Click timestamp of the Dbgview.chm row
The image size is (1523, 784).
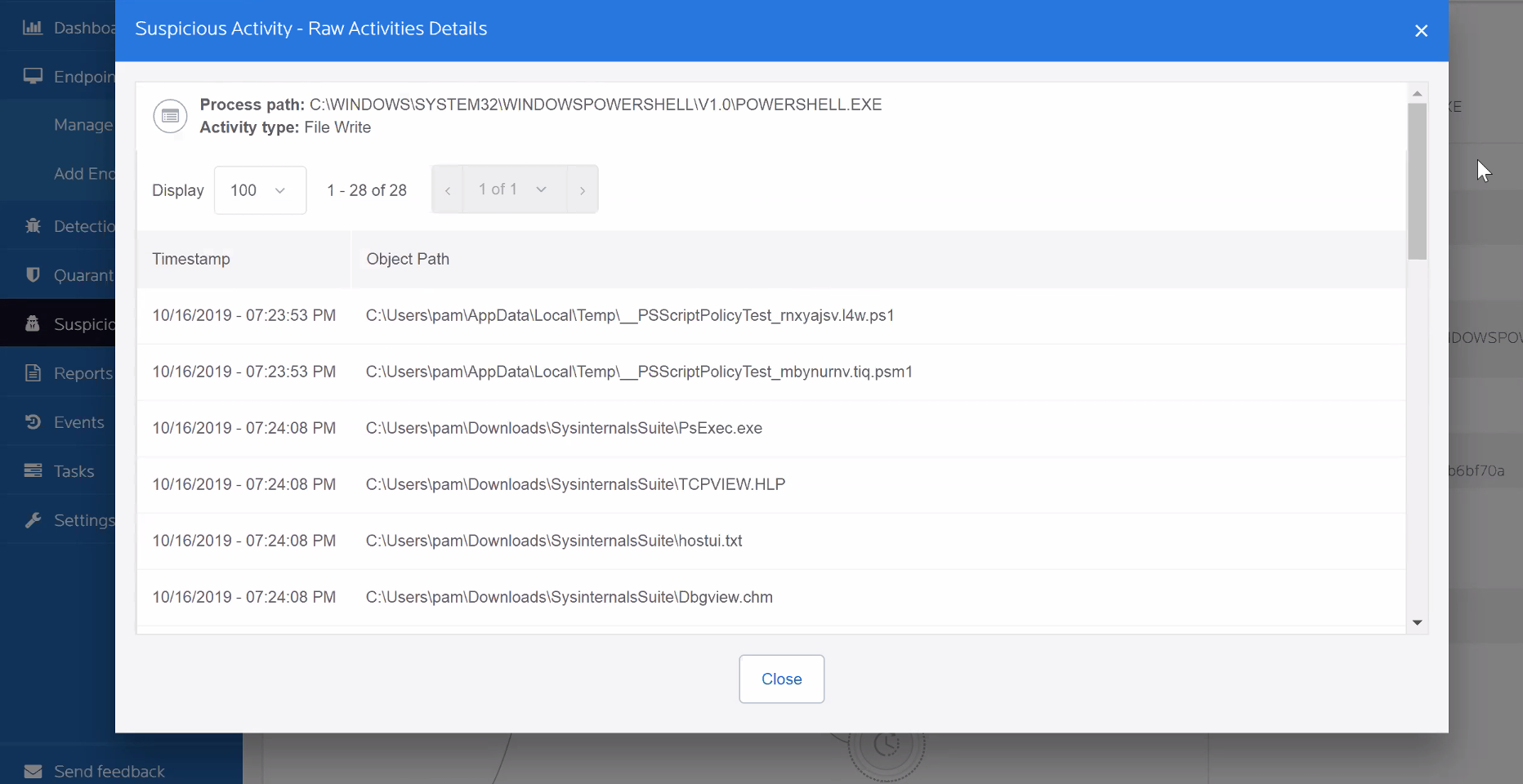pos(243,597)
